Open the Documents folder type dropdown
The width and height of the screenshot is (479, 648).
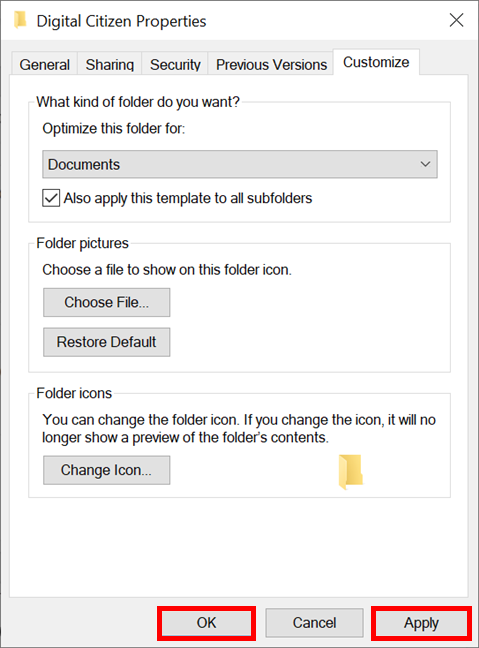tap(240, 164)
